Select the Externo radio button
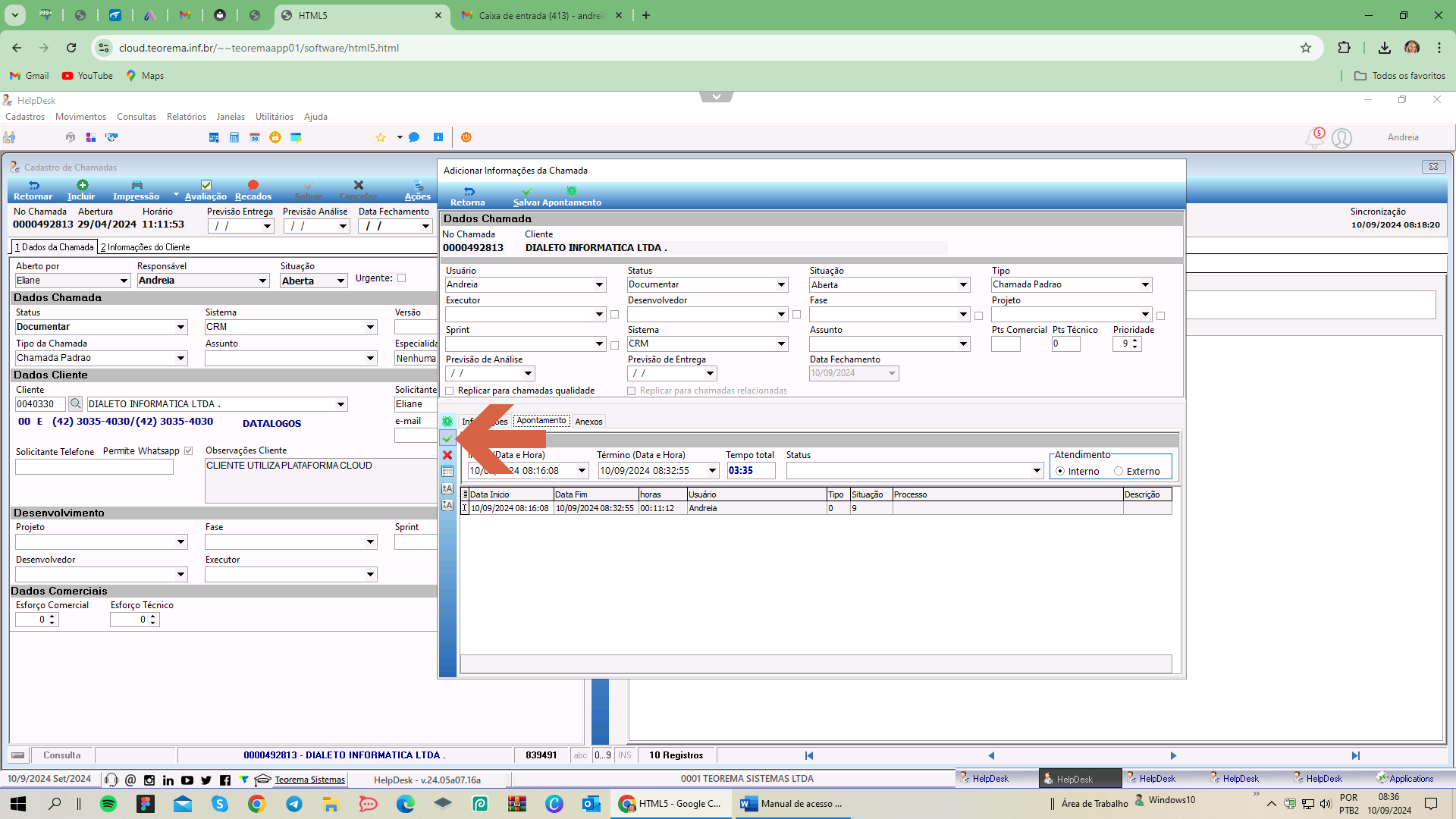 pyautogui.click(x=1119, y=471)
